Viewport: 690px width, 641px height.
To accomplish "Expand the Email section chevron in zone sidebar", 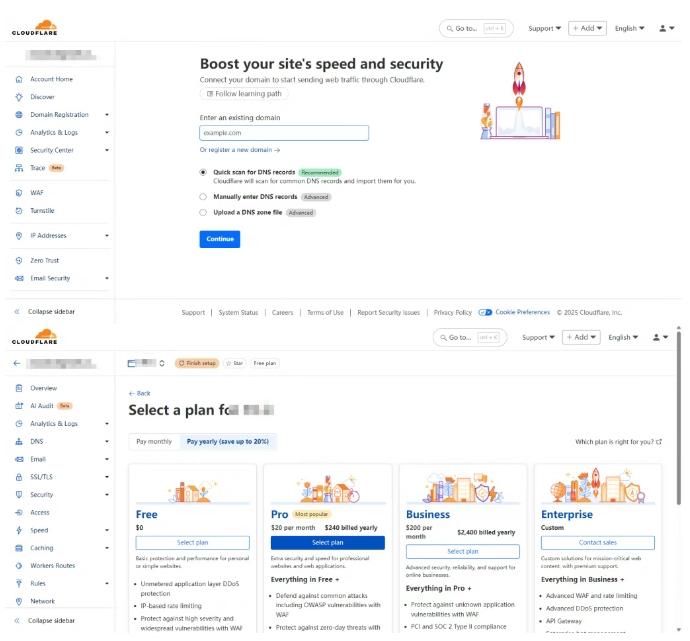I will click(x=107, y=459).
